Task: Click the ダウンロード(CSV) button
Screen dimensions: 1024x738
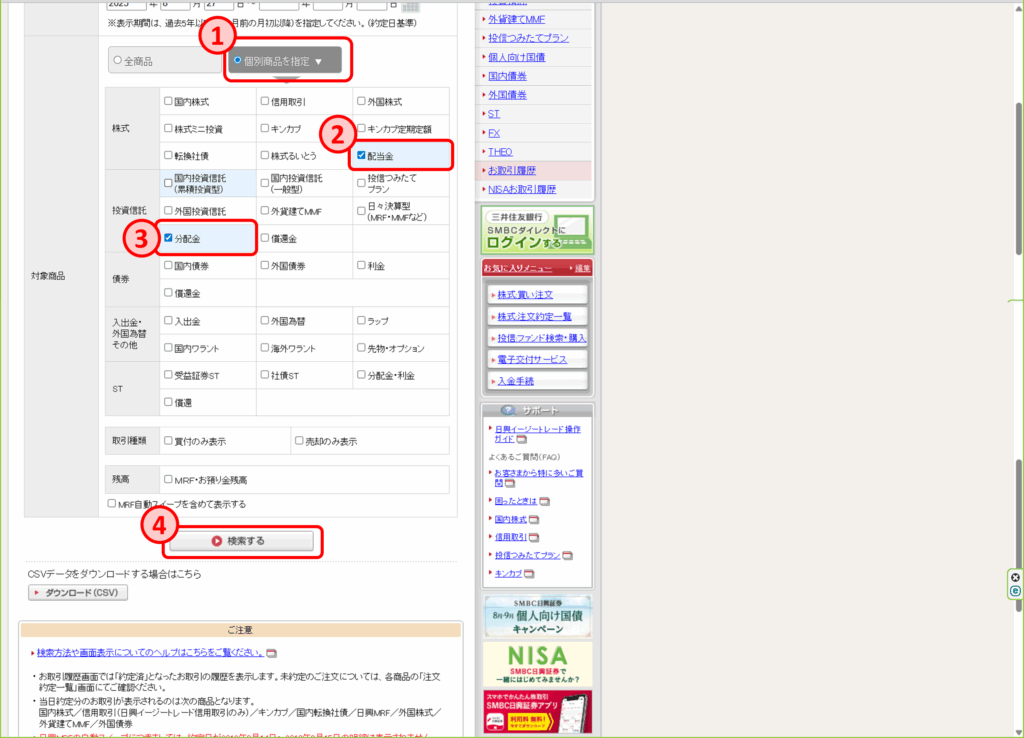Action: pyautogui.click(x=78, y=593)
